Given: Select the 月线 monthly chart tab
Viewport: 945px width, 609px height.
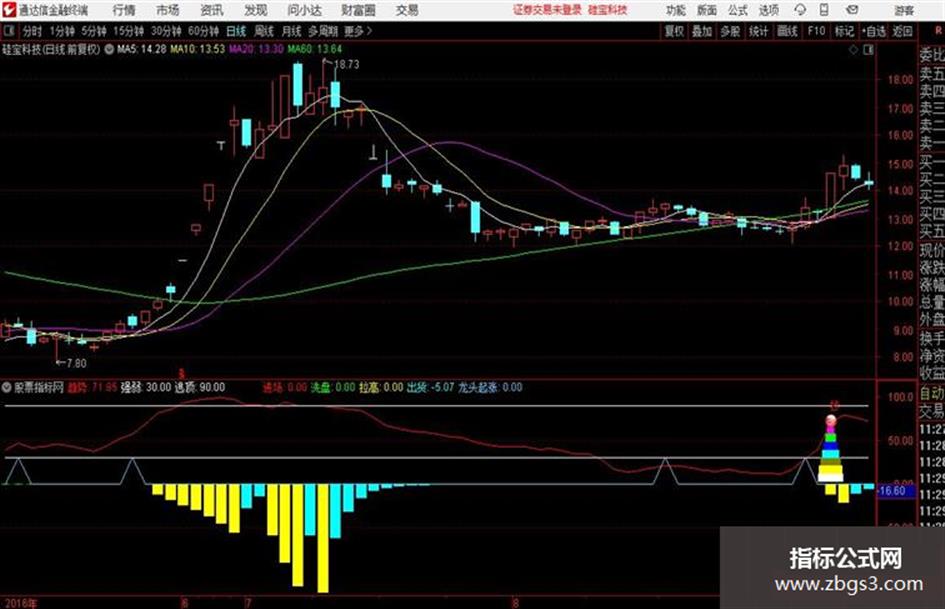Looking at the screenshot, I should [x=292, y=31].
